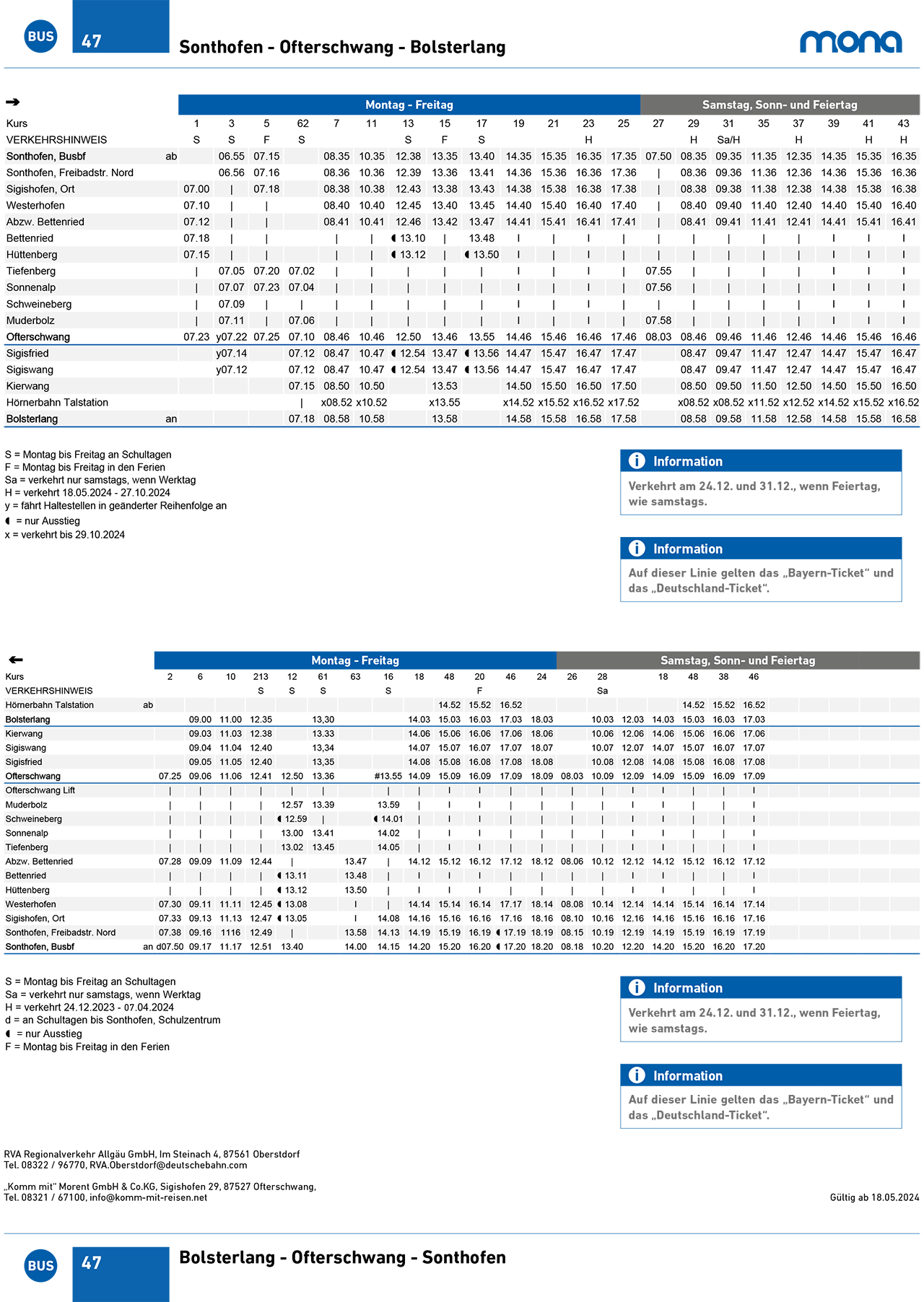Click the '13,30' Bolsterlang departure time
Screen dimensions: 924x1302
323,720
